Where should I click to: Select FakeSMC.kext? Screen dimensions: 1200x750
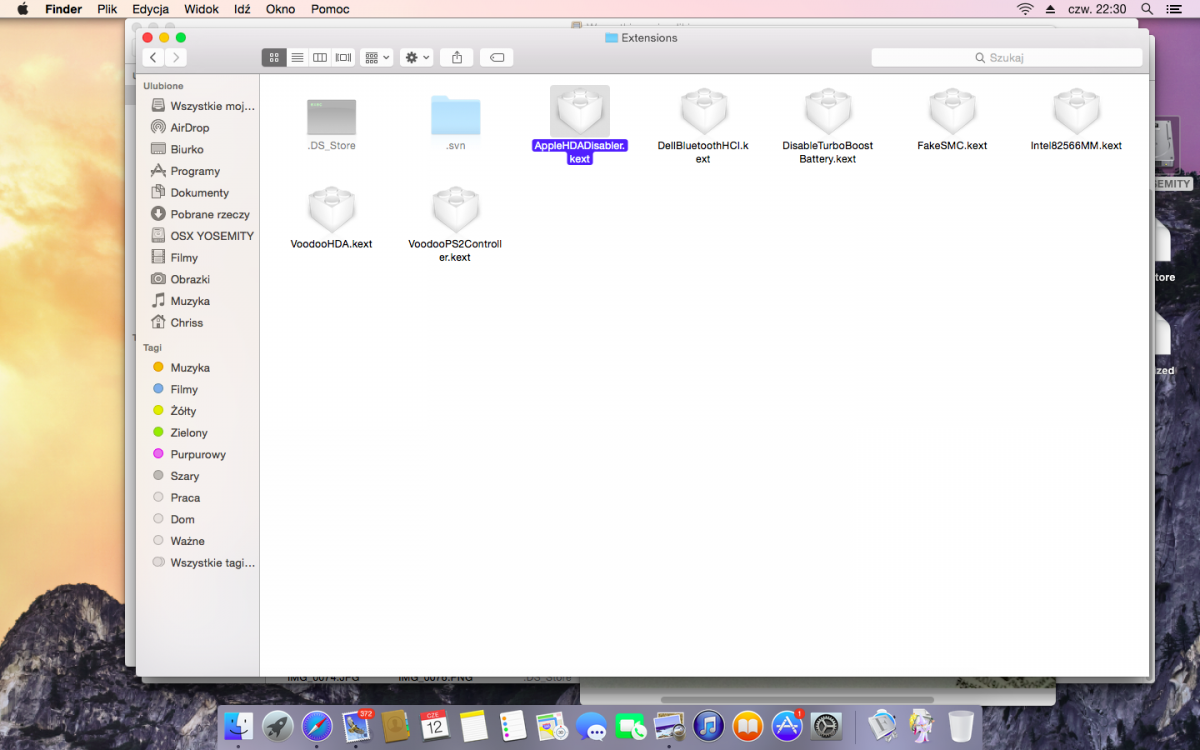(x=952, y=120)
